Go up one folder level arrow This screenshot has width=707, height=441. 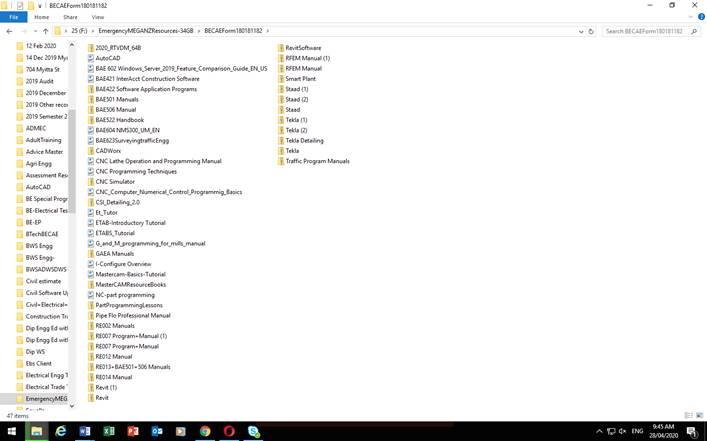click(46, 31)
